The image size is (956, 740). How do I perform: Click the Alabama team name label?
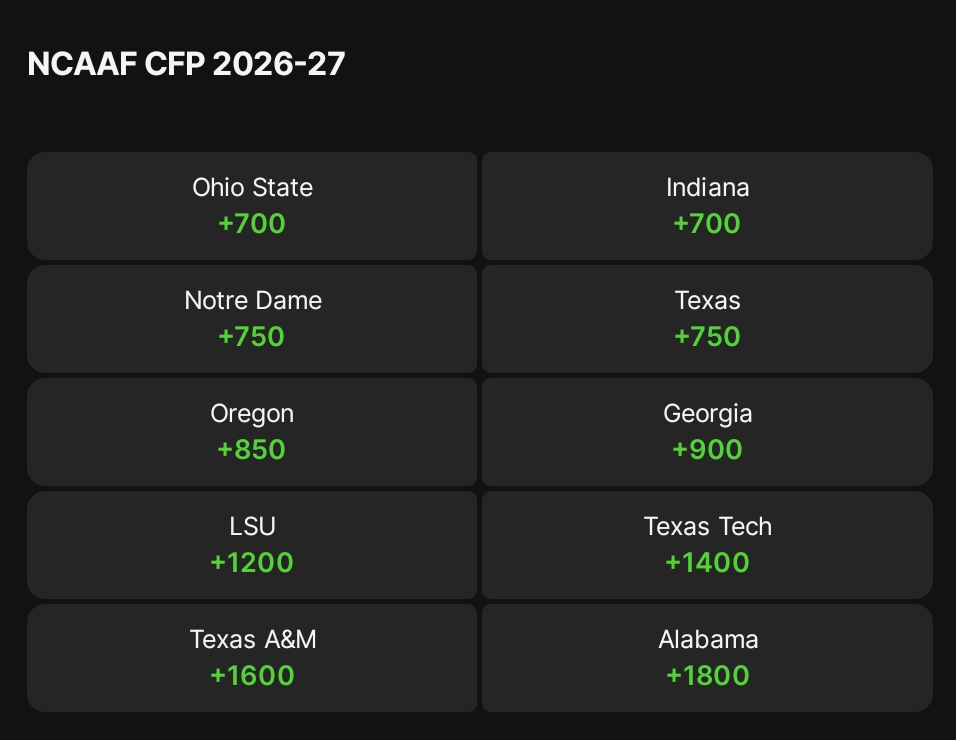point(707,640)
